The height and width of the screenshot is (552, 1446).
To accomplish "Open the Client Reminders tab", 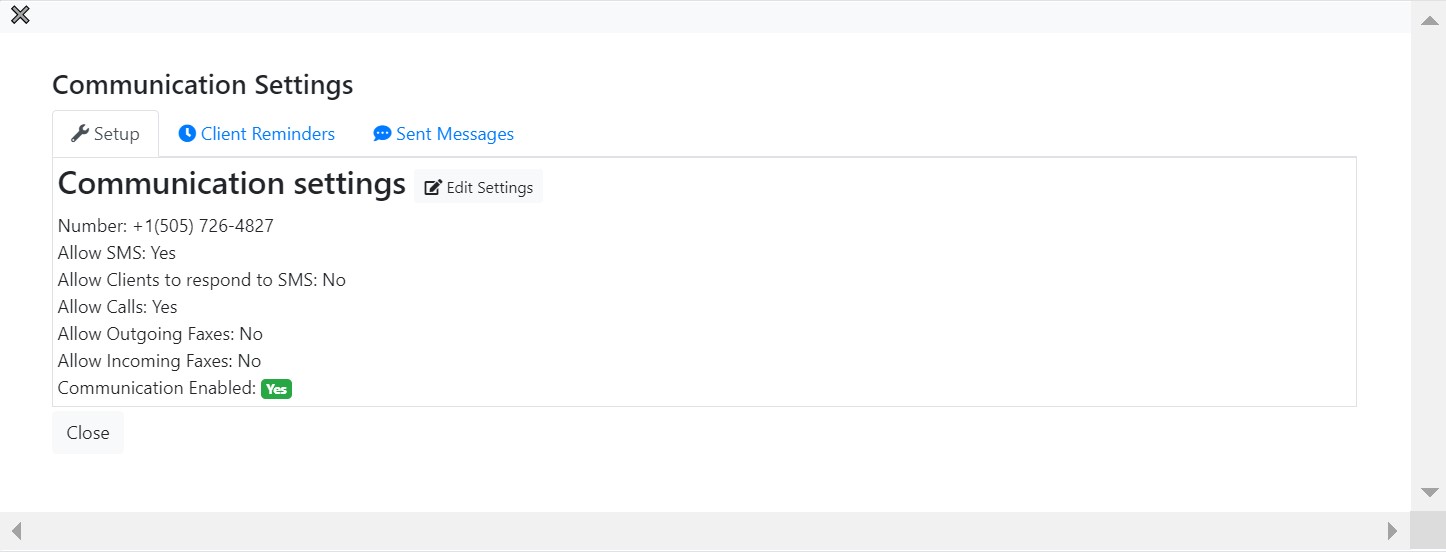I will 257,134.
